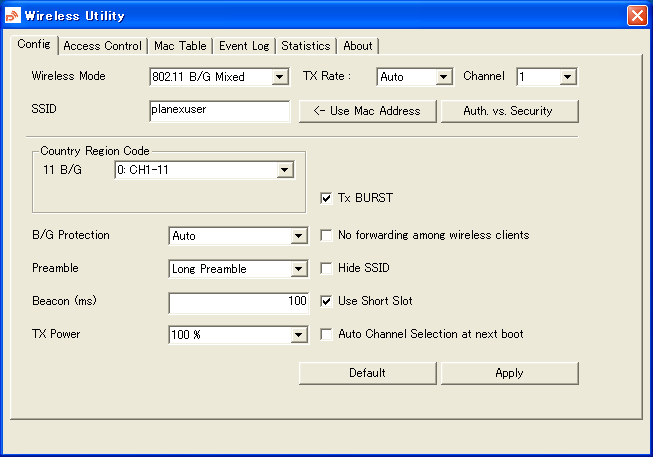Enable No forwarding among wireless clients
Screen dimensions: 653x457
pos(326,235)
